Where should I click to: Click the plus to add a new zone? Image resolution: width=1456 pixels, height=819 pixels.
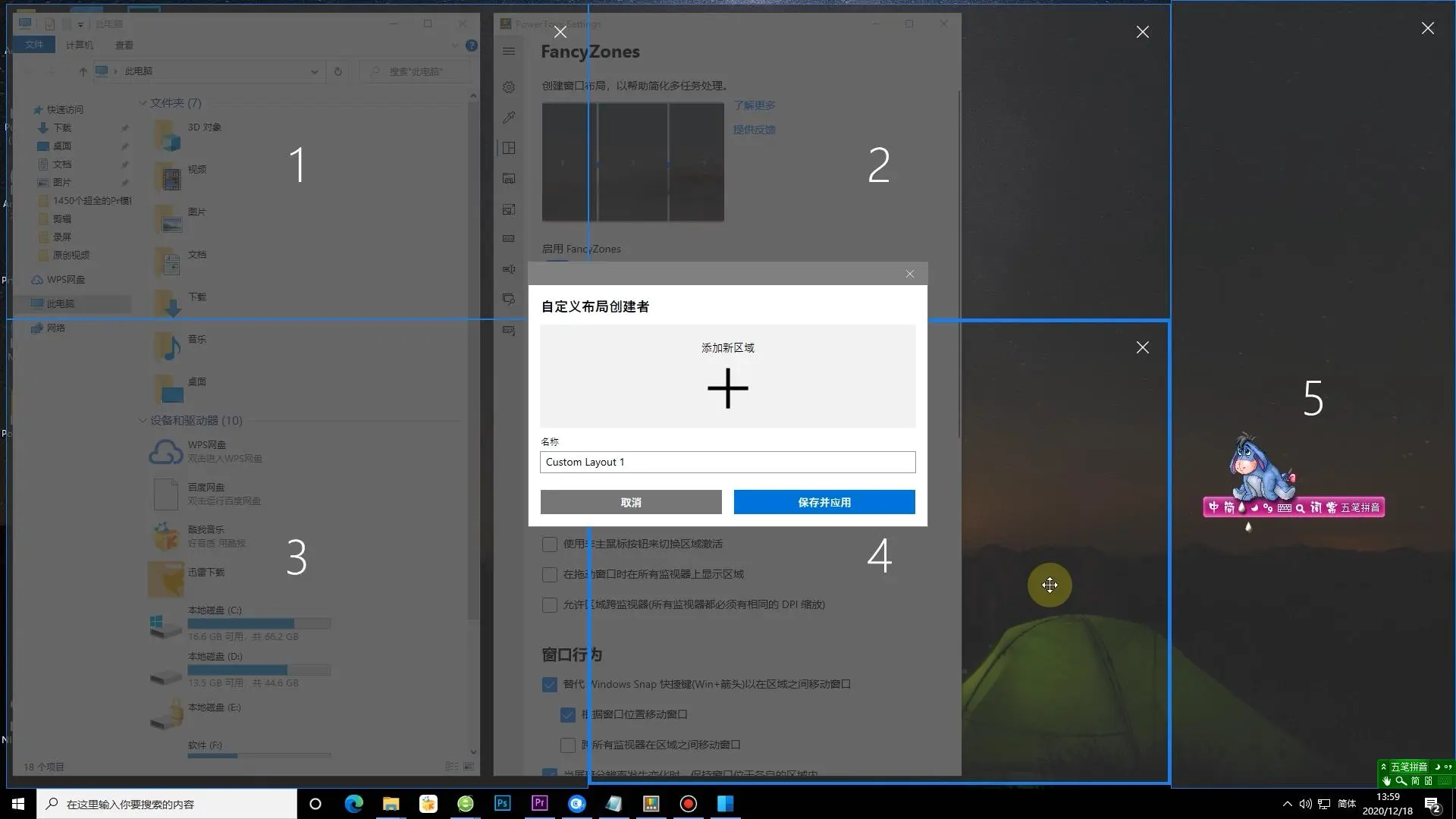727,388
